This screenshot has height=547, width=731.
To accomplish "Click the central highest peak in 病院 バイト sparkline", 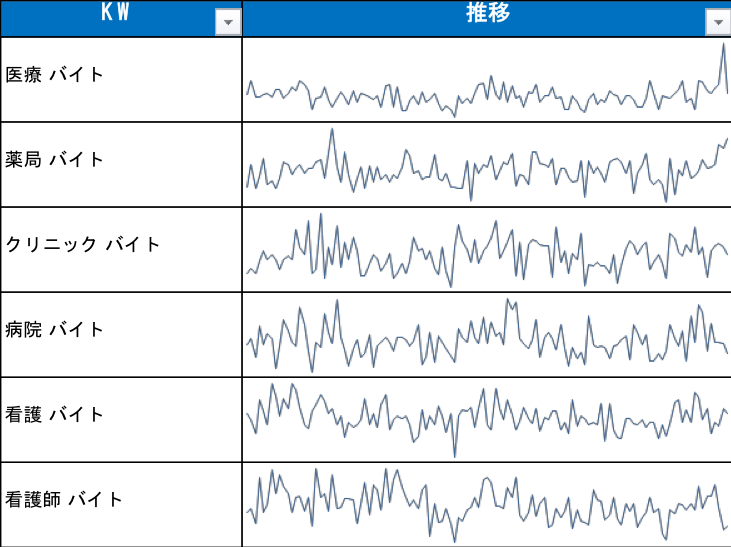I will coord(508,301).
